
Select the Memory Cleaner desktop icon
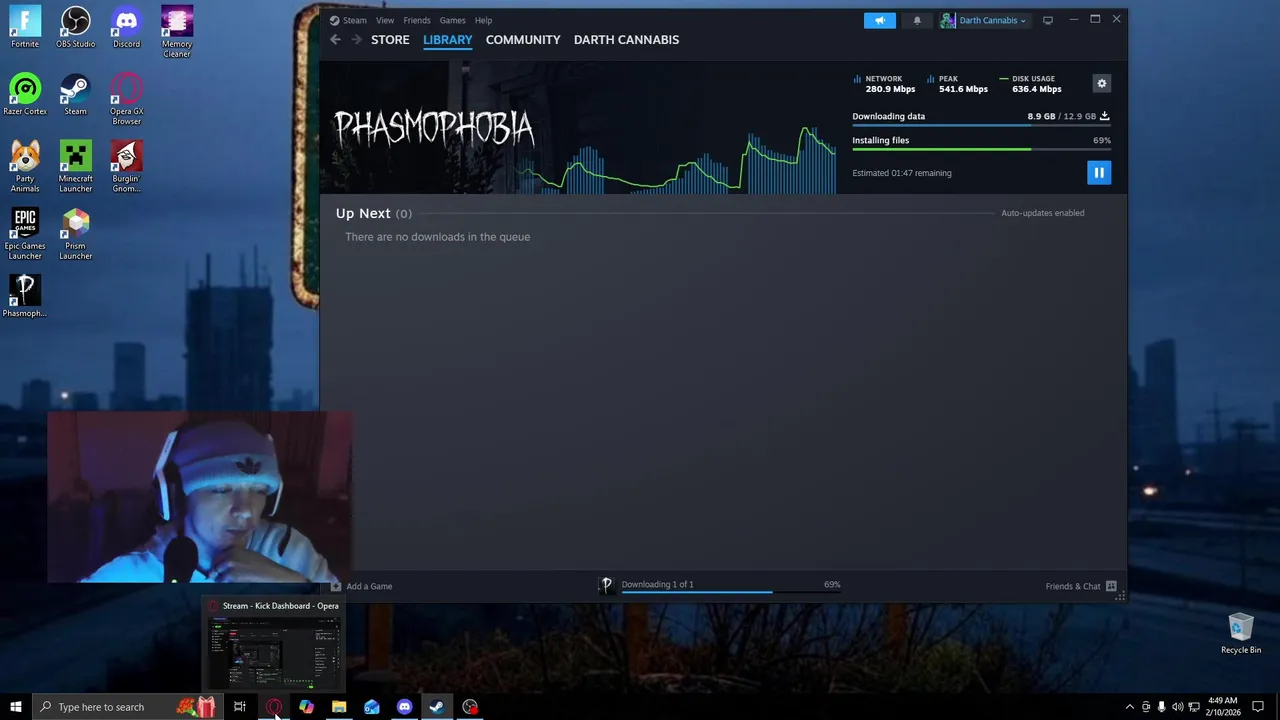(x=176, y=32)
